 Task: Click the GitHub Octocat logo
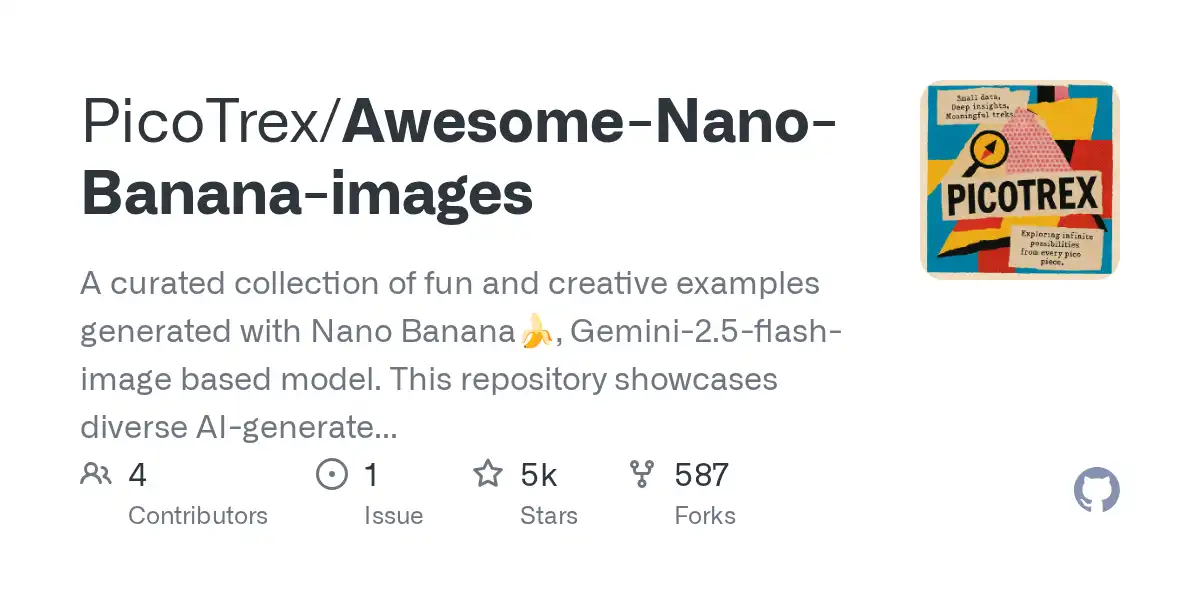click(1097, 491)
